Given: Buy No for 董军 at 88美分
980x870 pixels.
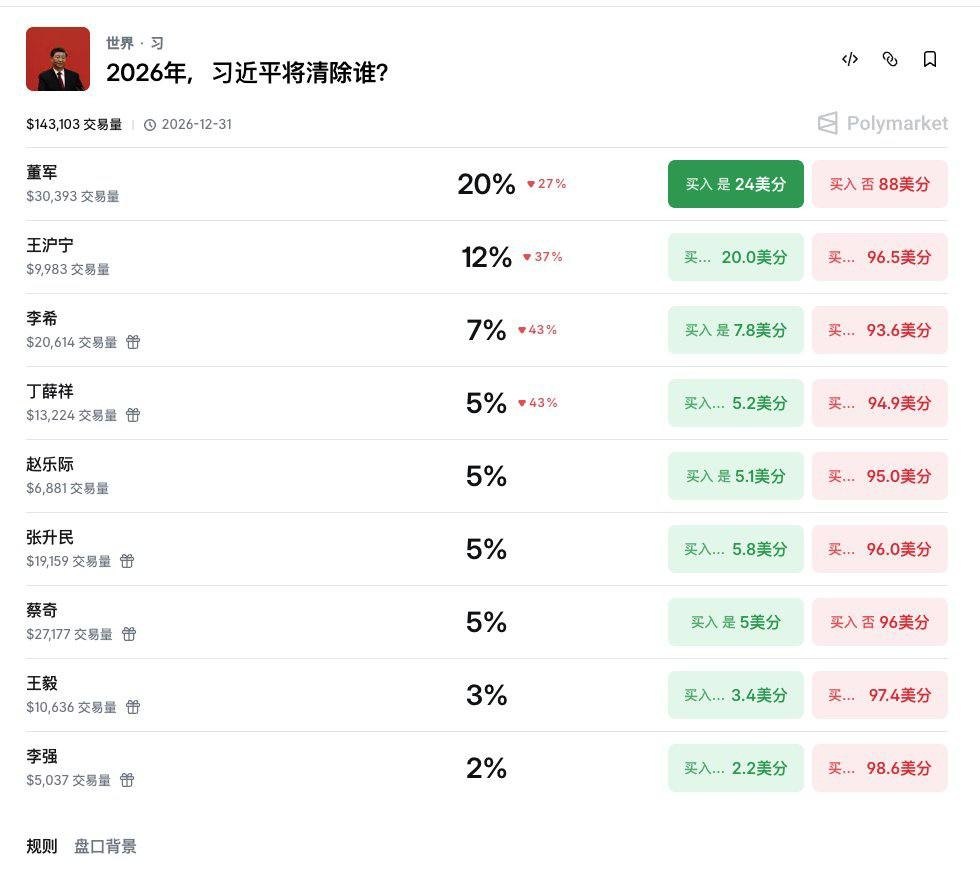Looking at the screenshot, I should (880, 184).
